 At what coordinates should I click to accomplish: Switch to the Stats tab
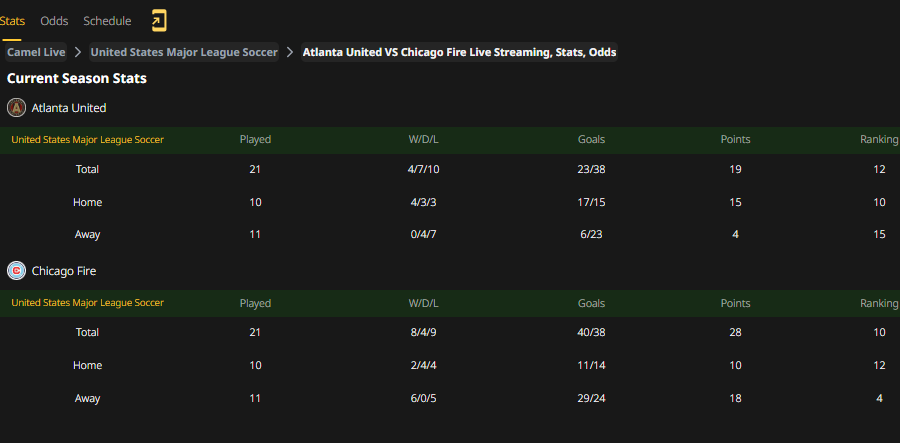click(x=12, y=21)
